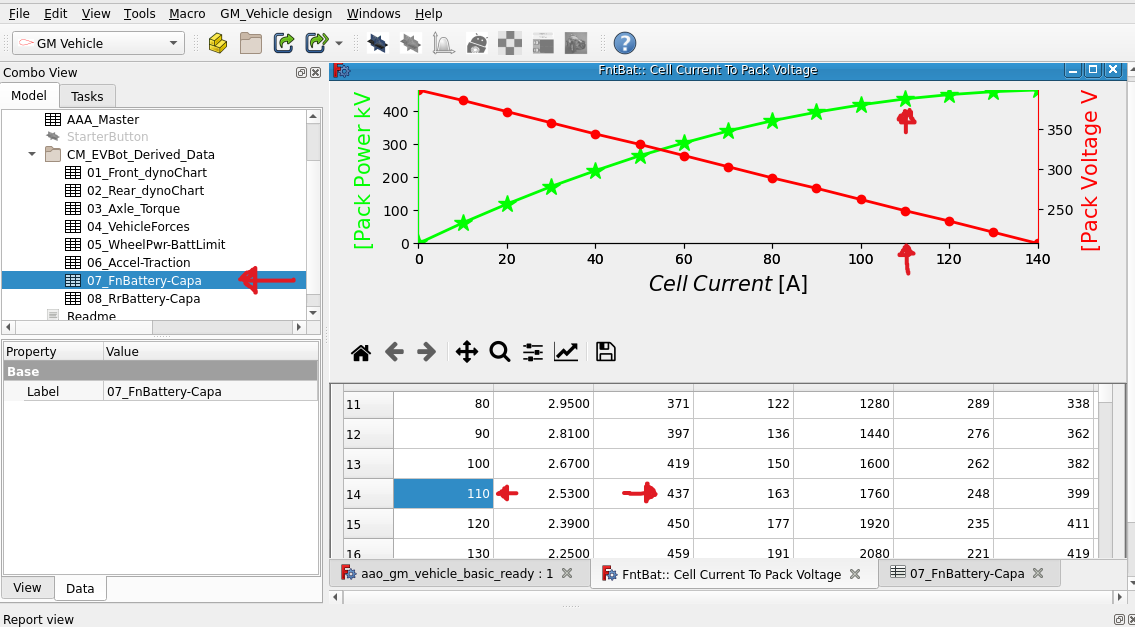
Task: Select the 08_RrBattery-Capa spreadsheet
Action: 143,298
